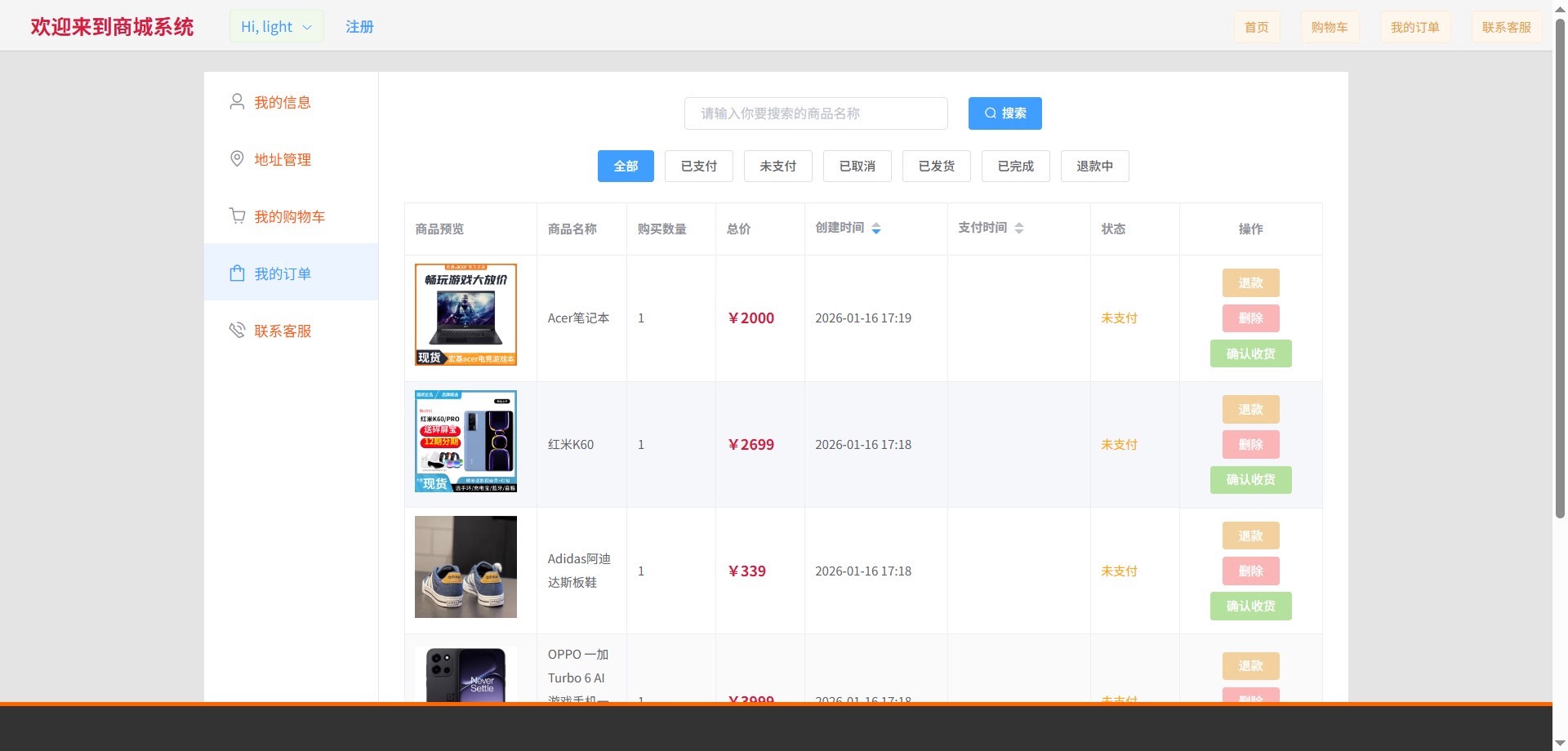Image resolution: width=1568 pixels, height=751 pixels.
Task: Click 退款 for the OPPO 一加 Turbo 6 order
Action: (1251, 666)
